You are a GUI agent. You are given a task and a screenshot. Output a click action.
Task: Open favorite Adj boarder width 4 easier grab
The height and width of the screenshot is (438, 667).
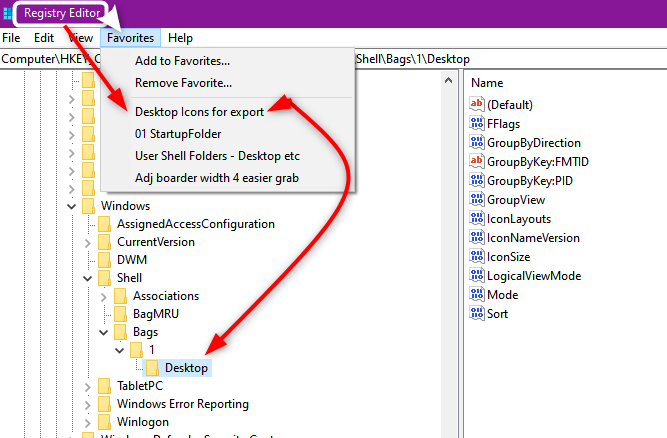pos(217,178)
